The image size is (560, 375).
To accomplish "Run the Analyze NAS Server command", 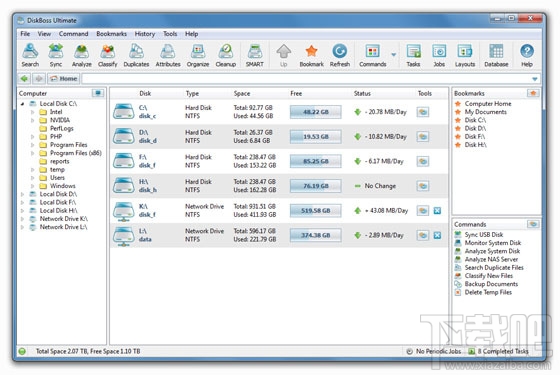I will coord(491,259).
